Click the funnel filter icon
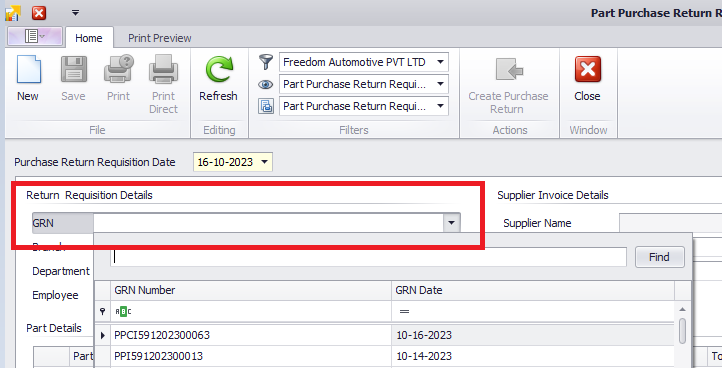 [266, 62]
